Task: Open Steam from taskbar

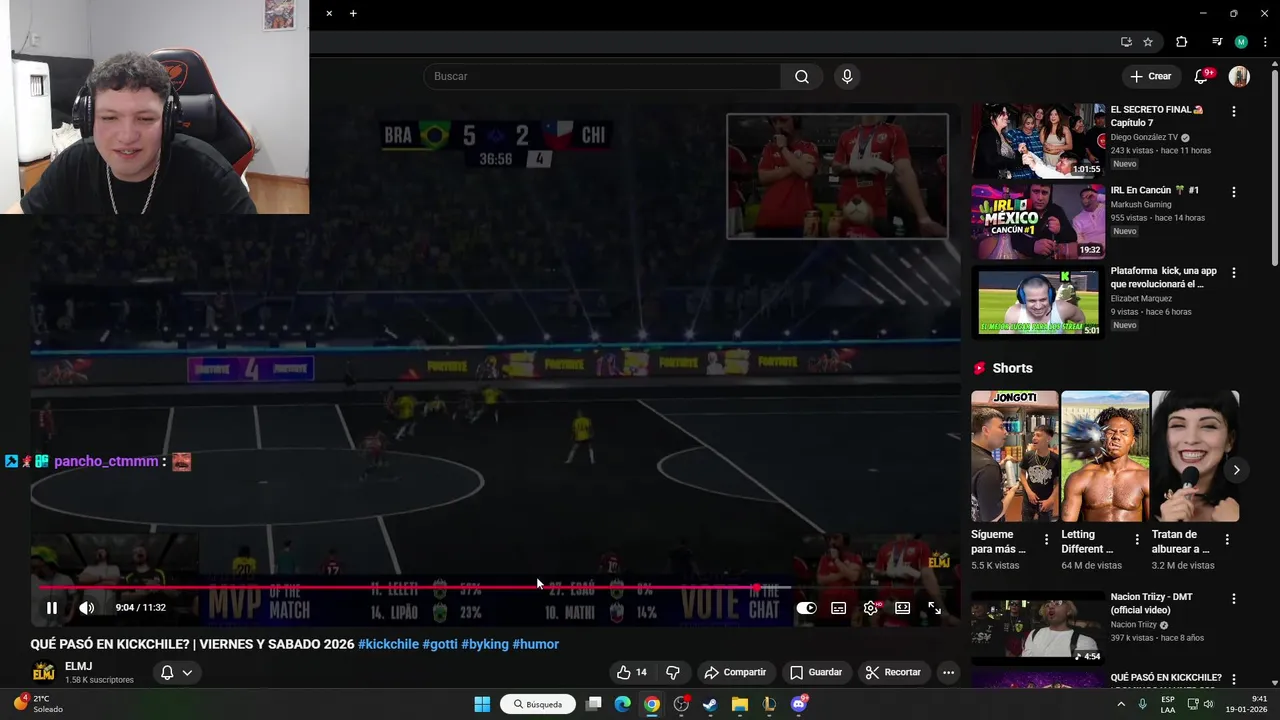Action: 710,704
